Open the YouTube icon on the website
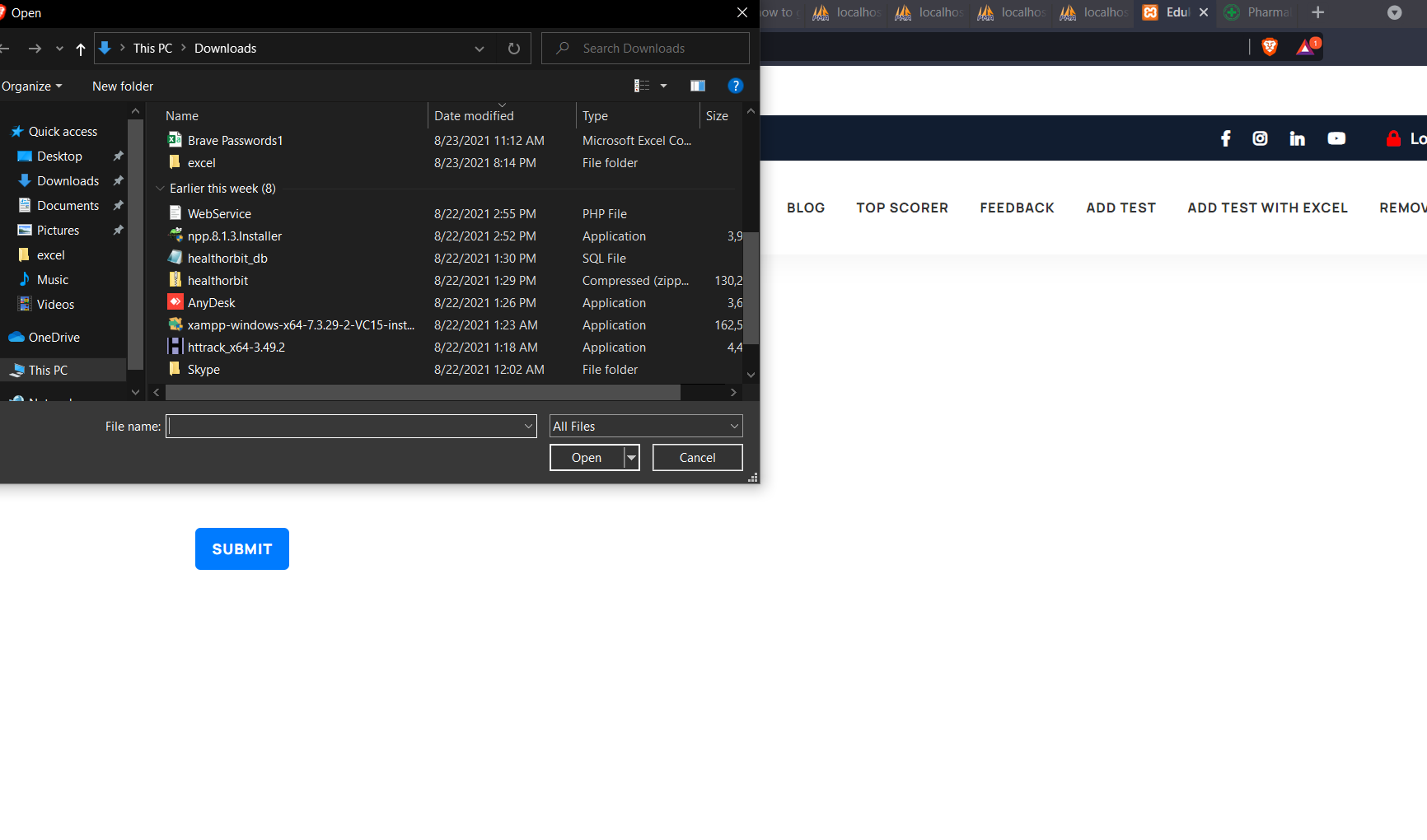Viewport: 1427px width, 840px height. (1336, 138)
